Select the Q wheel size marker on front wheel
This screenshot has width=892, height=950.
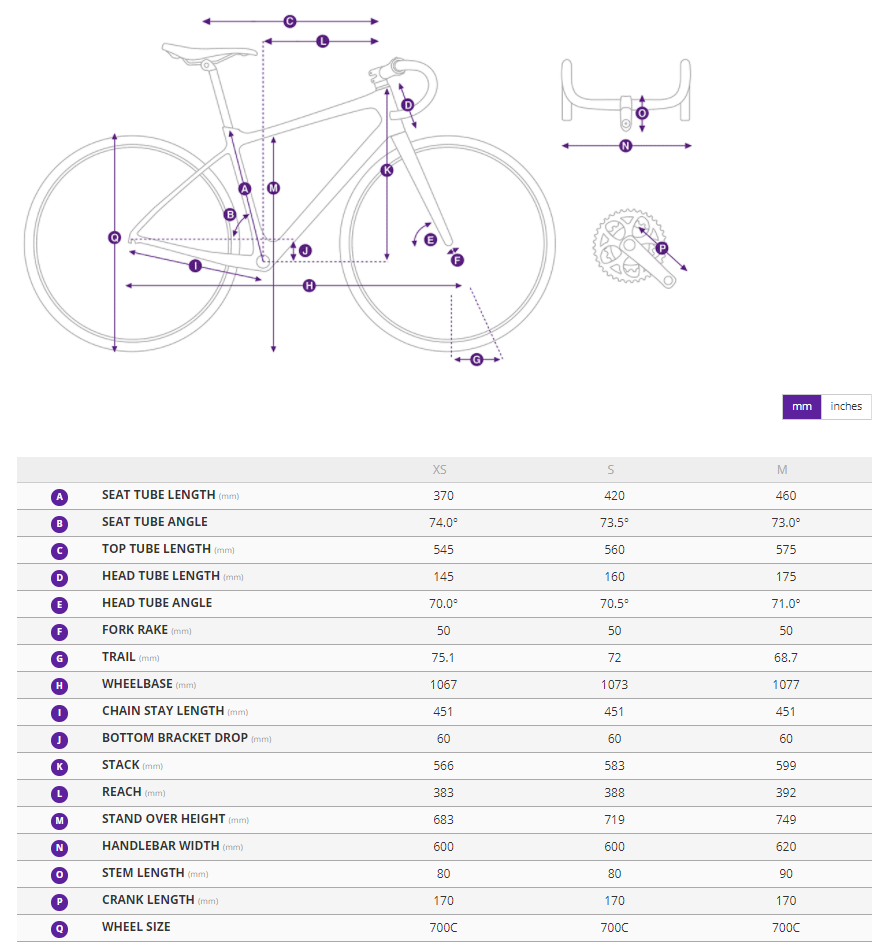click(115, 237)
